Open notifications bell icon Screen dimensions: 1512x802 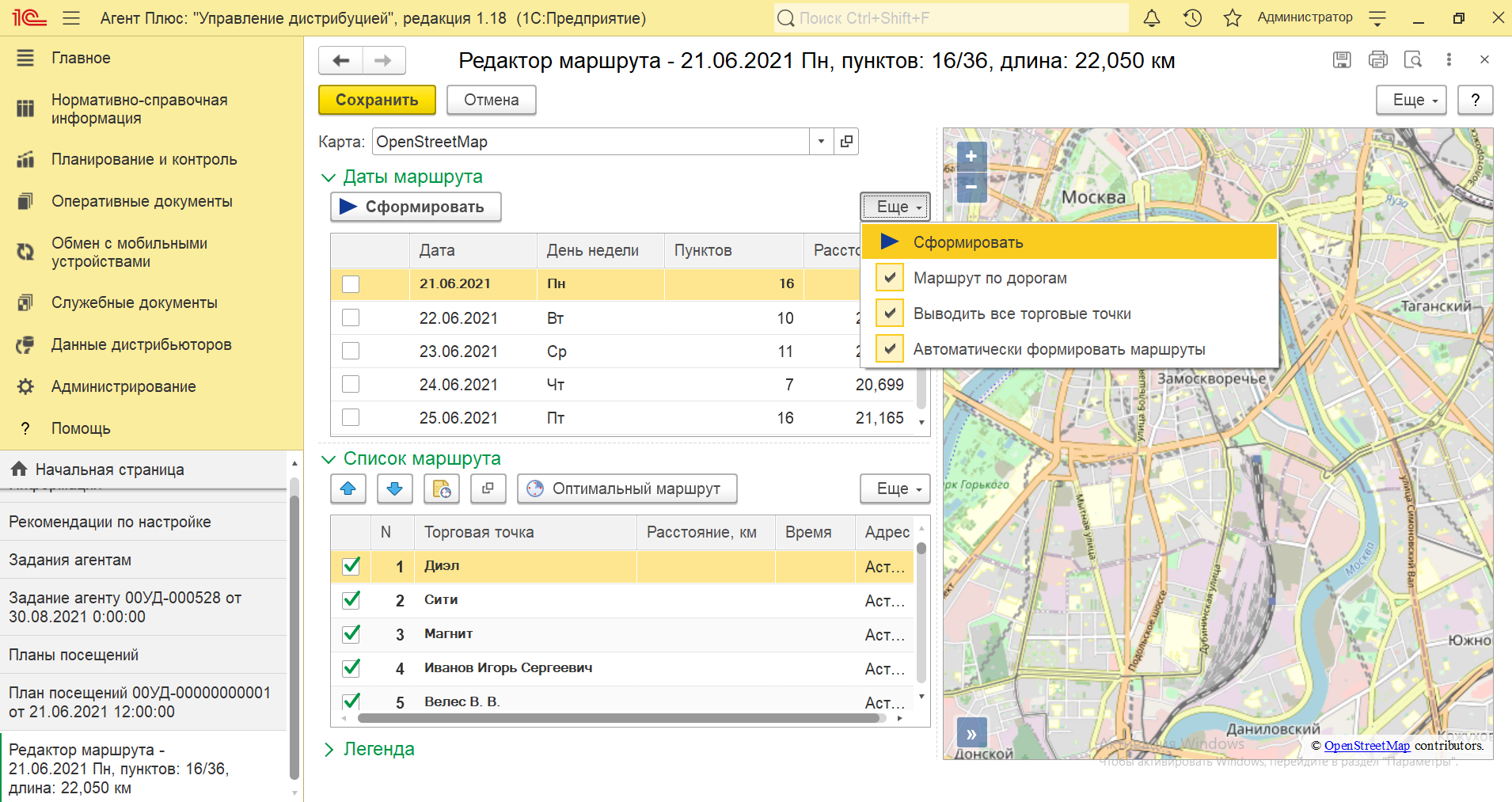1152,18
